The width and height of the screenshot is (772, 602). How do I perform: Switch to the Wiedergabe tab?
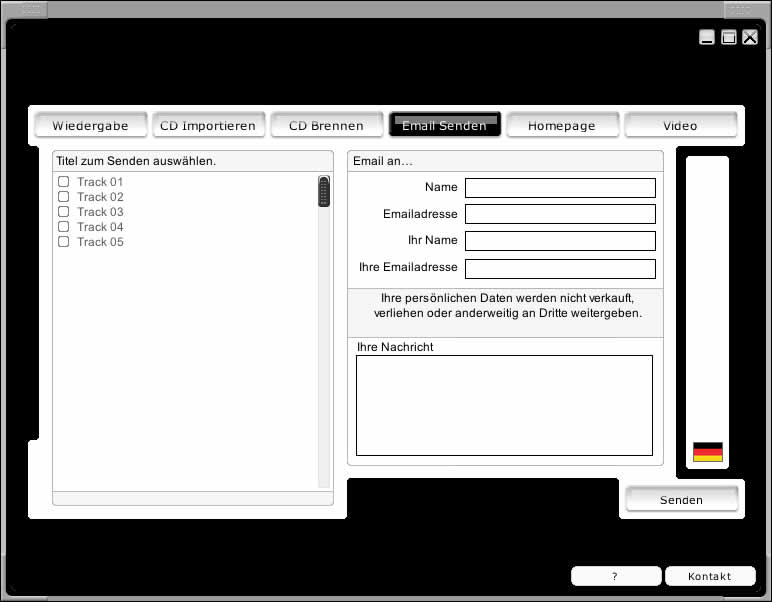coord(90,126)
